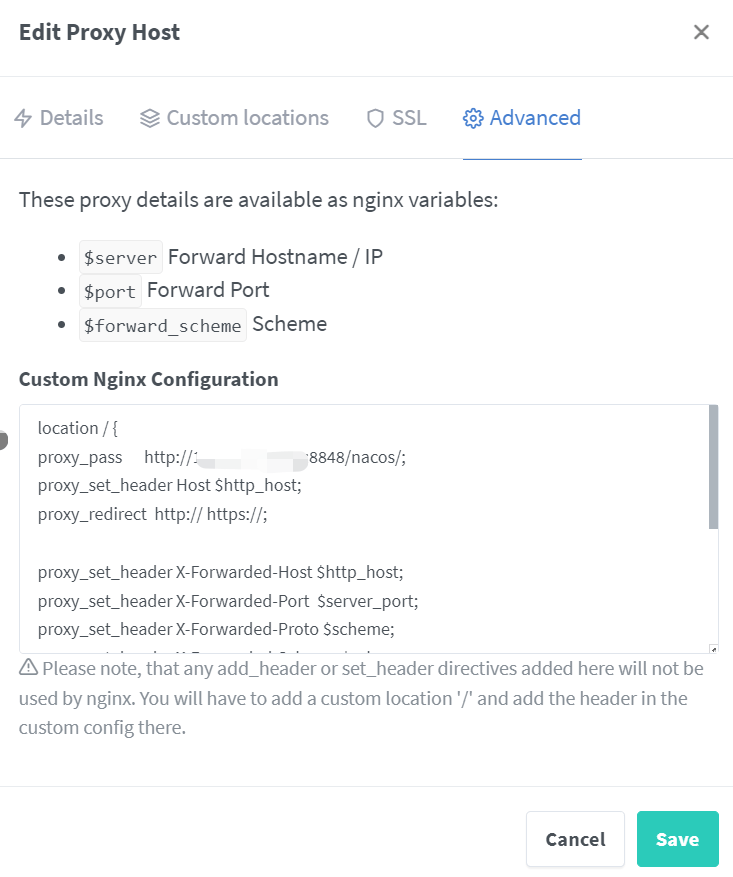Viewport: 733px width, 877px height.
Task: Close the Edit Proxy Host dialog
Action: 701,32
